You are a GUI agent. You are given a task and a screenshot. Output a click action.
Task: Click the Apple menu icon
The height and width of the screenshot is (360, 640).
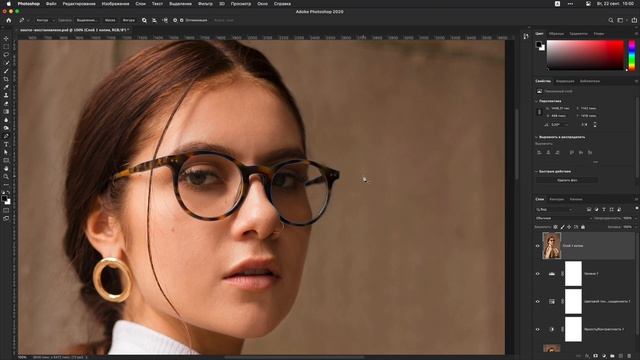(9, 4)
